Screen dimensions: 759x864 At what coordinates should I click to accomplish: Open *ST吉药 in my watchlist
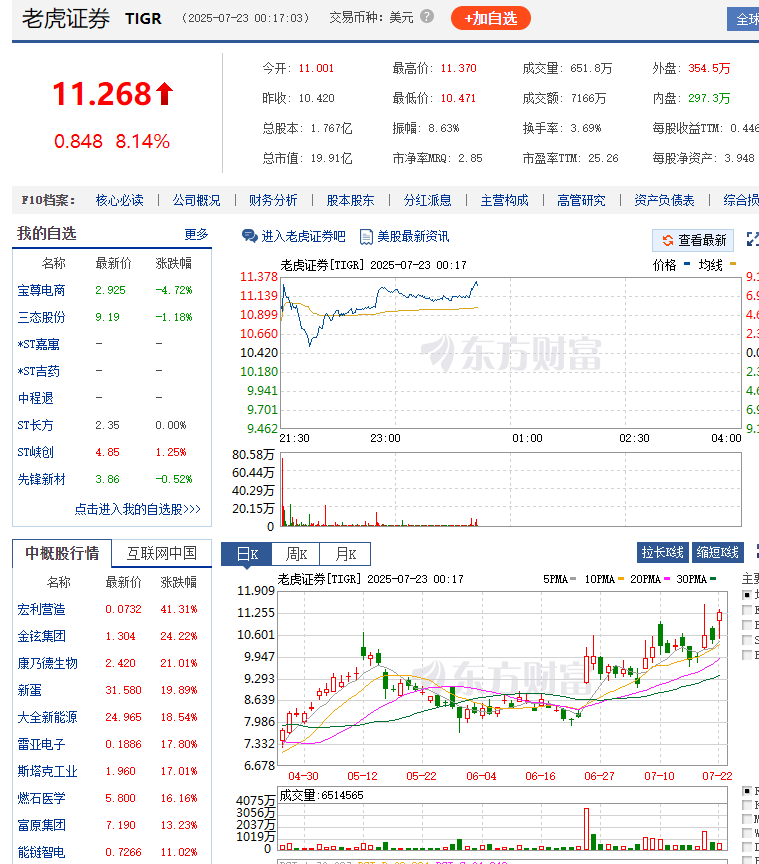pos(39,371)
